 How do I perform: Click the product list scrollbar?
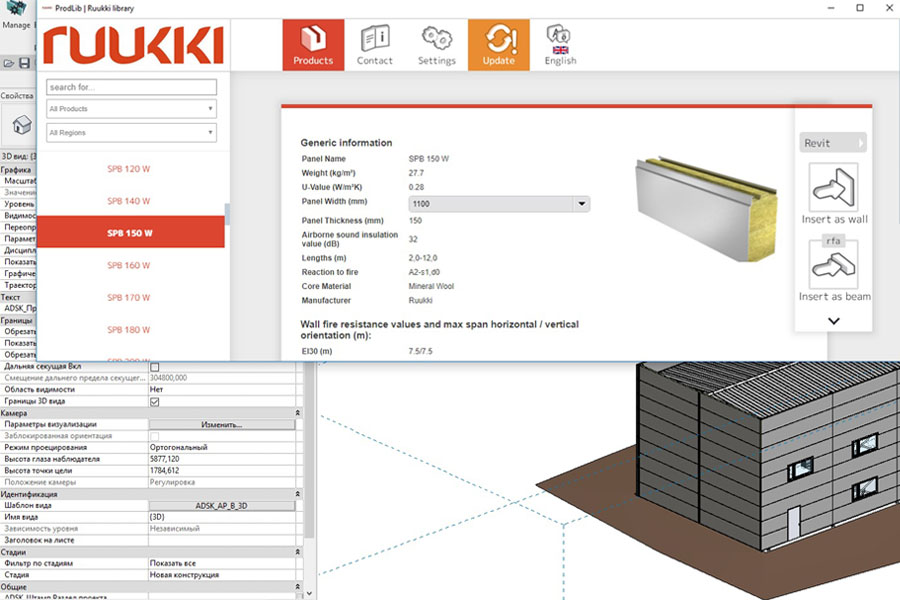pos(227,214)
